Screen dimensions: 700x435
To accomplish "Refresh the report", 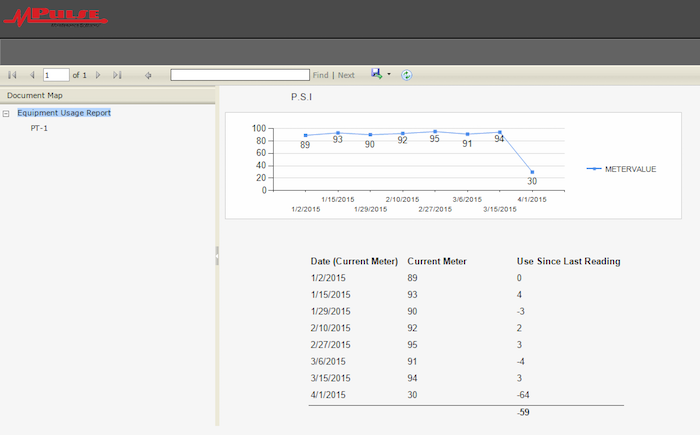I will [x=407, y=75].
